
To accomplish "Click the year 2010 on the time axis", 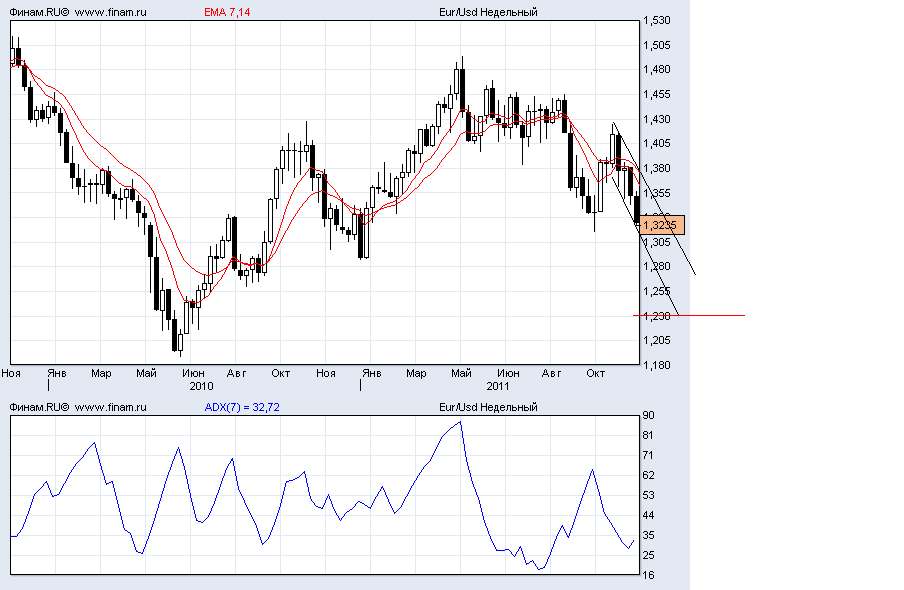I will click(201, 386).
